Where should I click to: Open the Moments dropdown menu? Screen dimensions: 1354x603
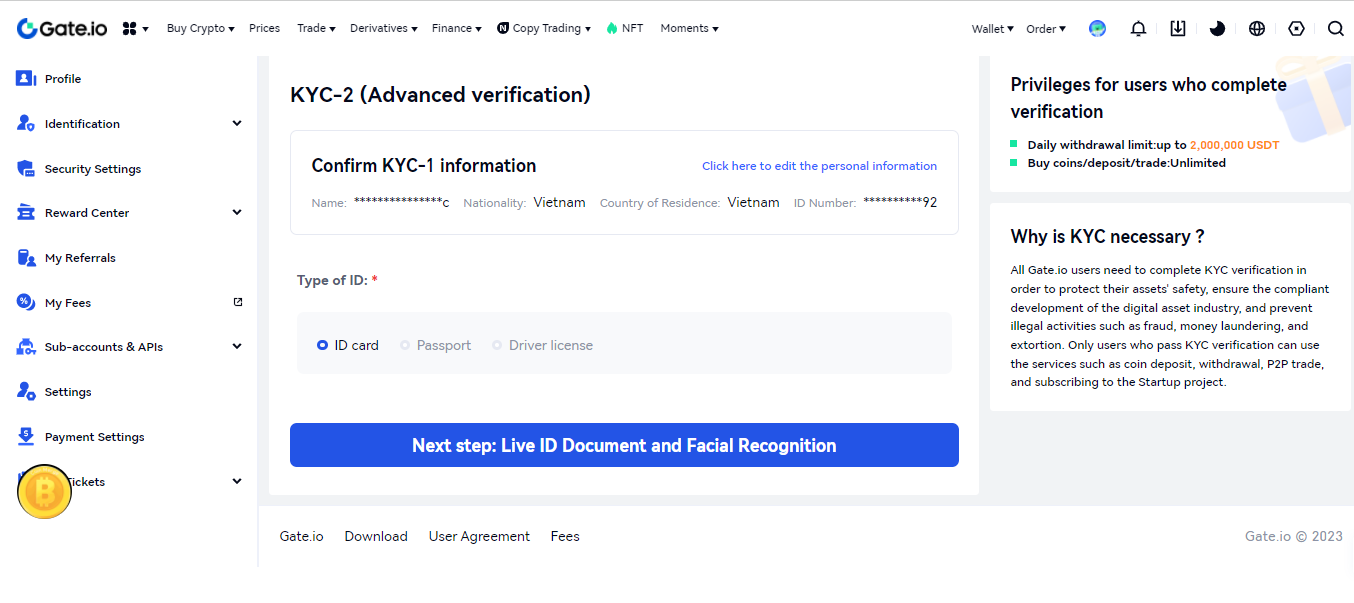[x=690, y=28]
